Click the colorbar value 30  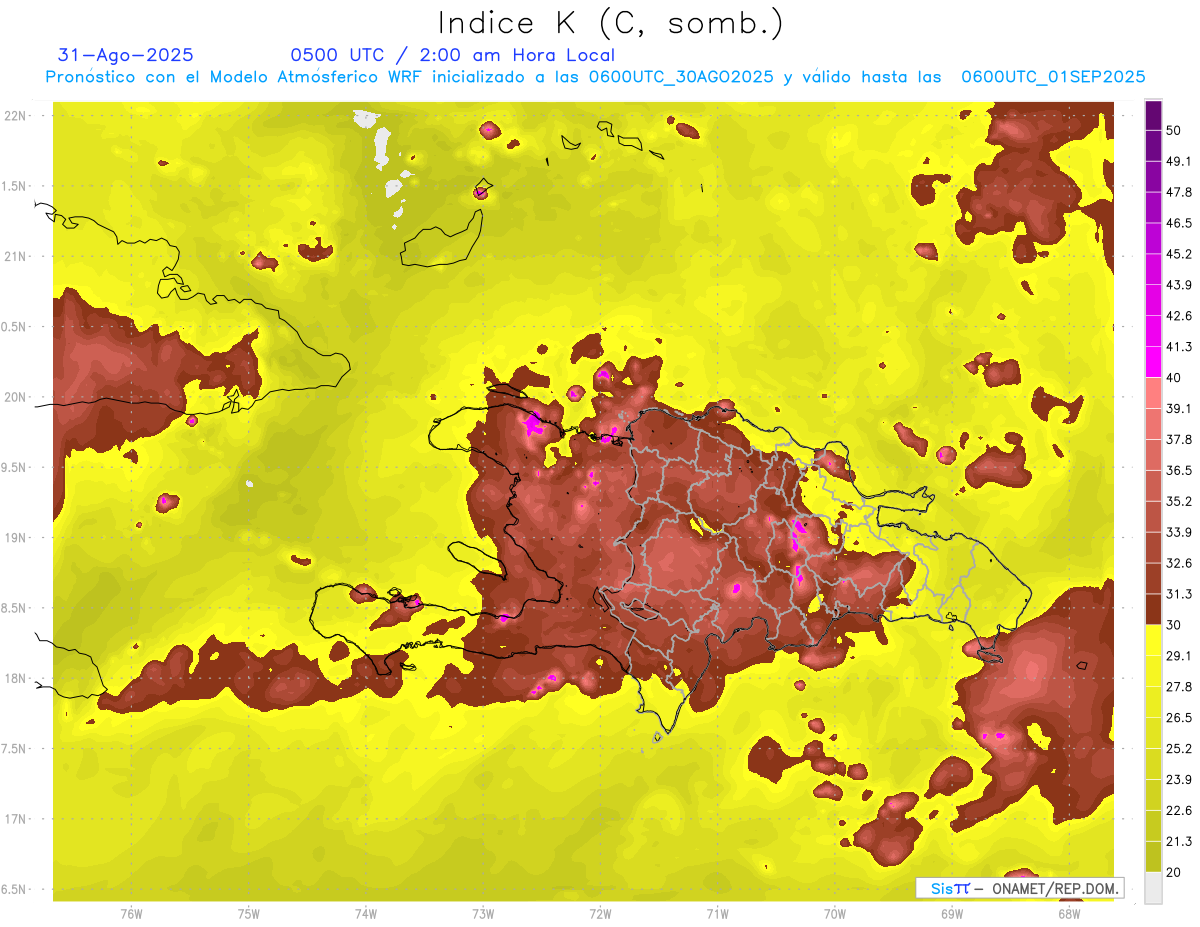[x=1175, y=625]
